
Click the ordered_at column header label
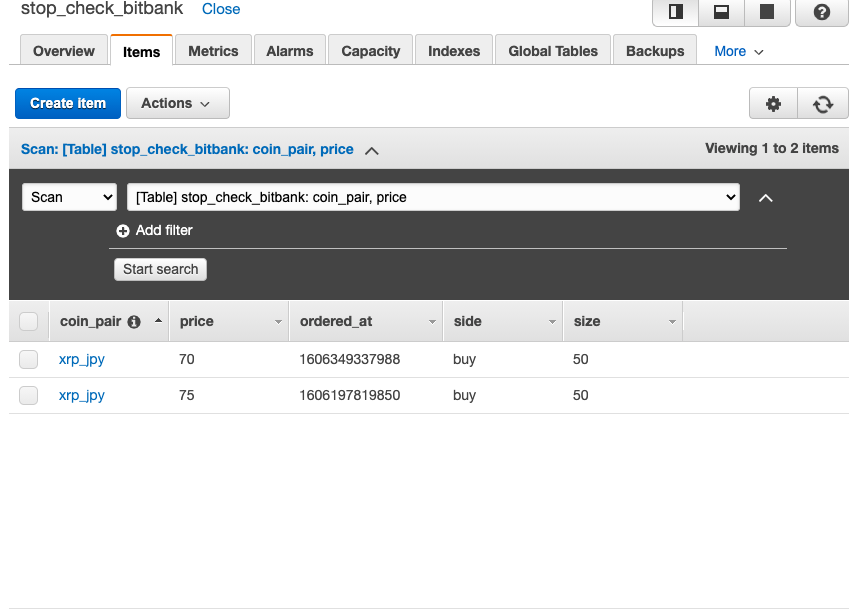click(x=336, y=321)
